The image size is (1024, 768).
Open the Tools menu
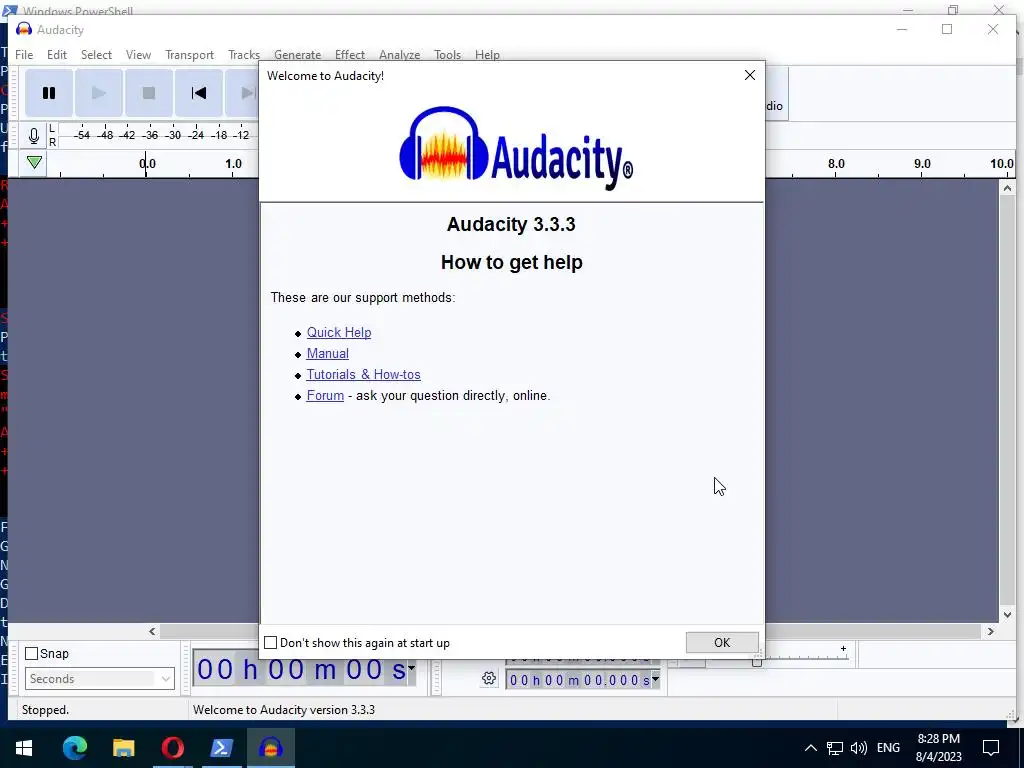[447, 55]
